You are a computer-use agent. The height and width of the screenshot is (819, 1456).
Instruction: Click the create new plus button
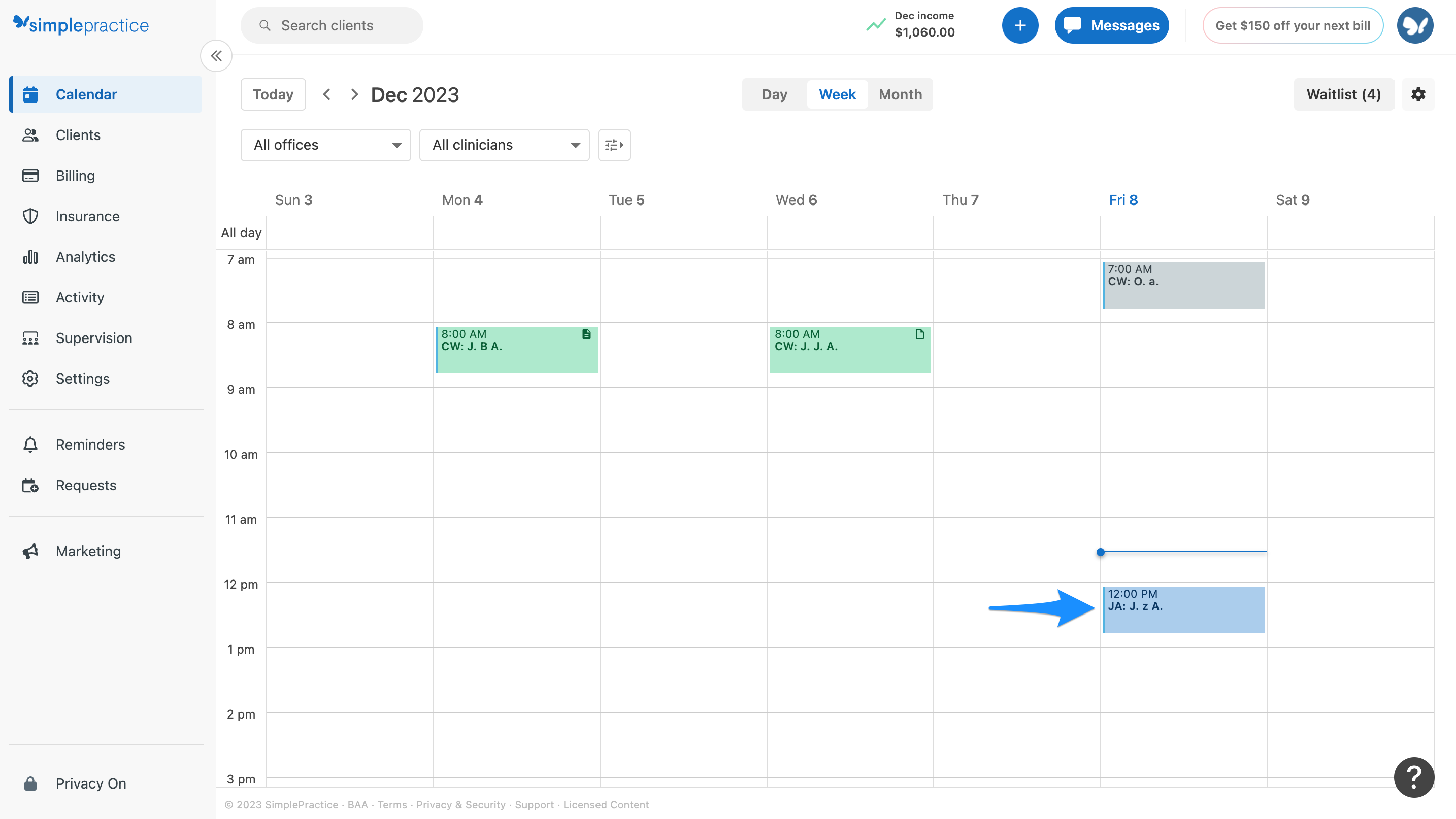(1019, 25)
